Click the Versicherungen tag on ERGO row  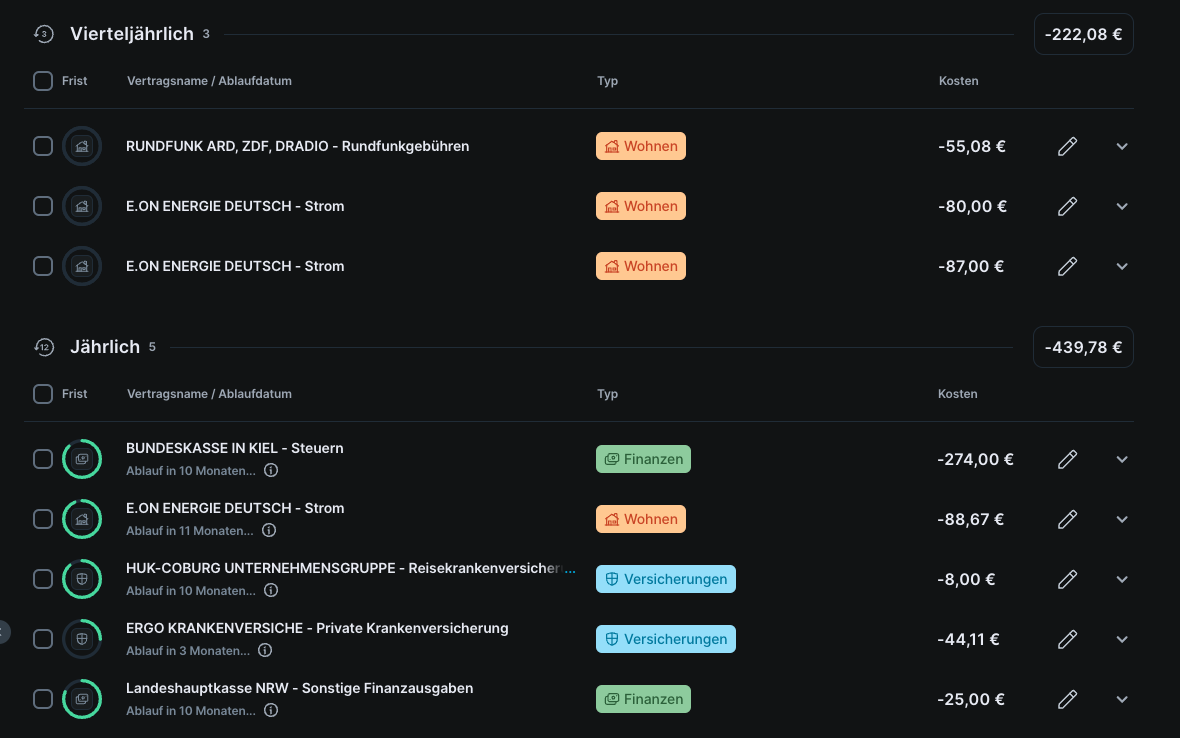pyautogui.click(x=665, y=639)
